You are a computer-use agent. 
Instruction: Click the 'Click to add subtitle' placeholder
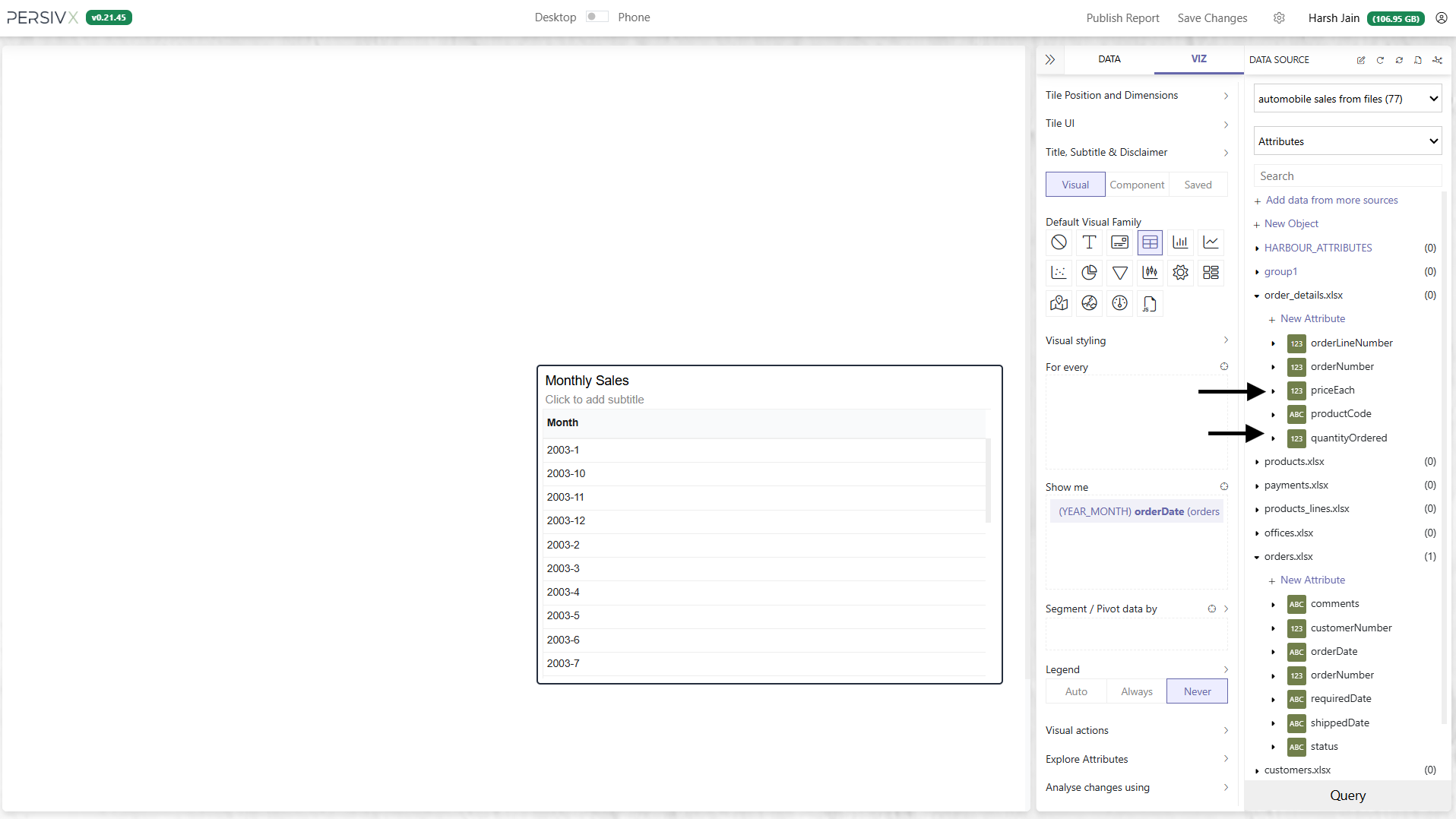coord(594,400)
